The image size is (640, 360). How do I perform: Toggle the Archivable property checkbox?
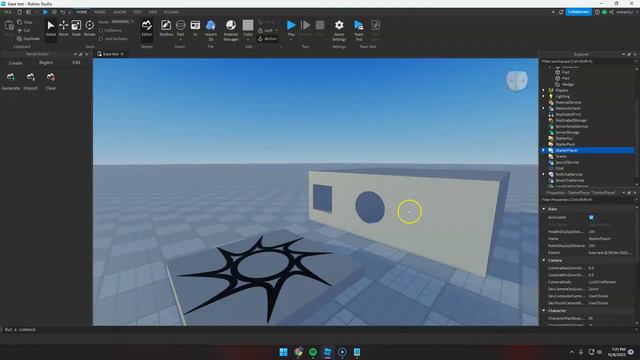point(591,218)
